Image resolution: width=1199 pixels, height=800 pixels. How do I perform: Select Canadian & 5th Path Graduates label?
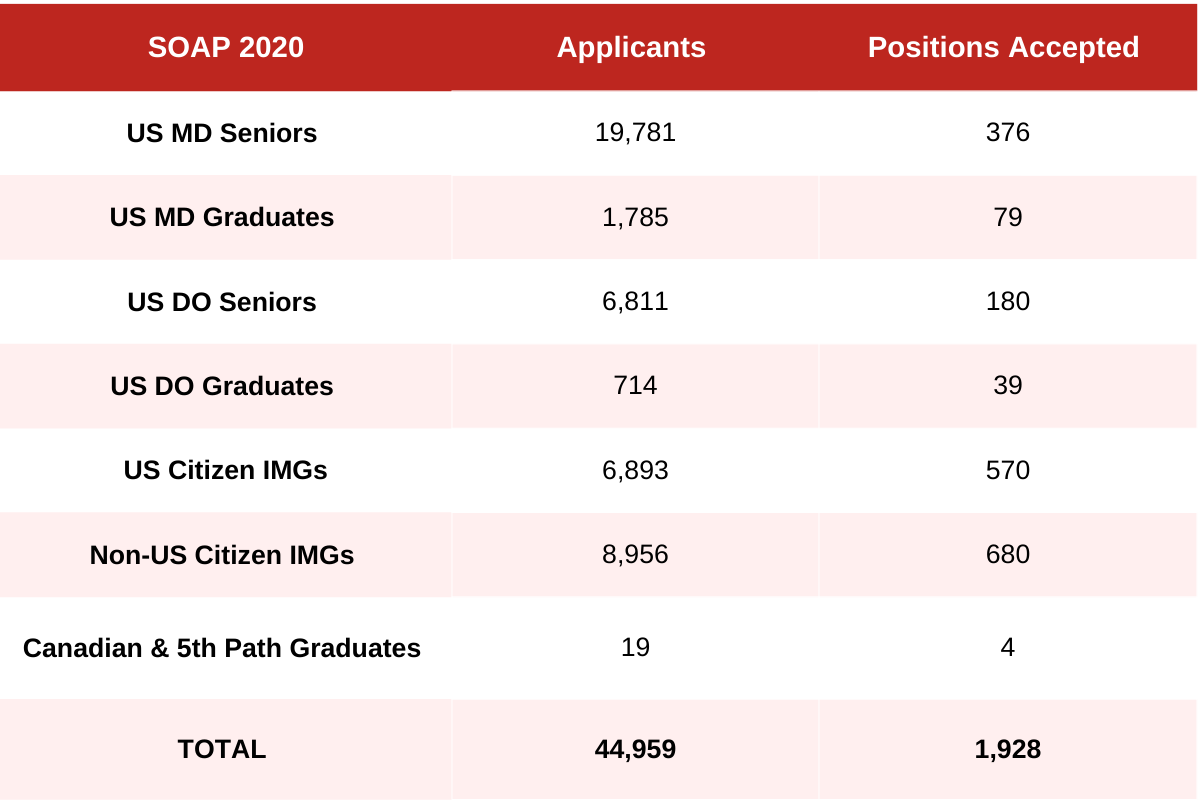click(222, 648)
